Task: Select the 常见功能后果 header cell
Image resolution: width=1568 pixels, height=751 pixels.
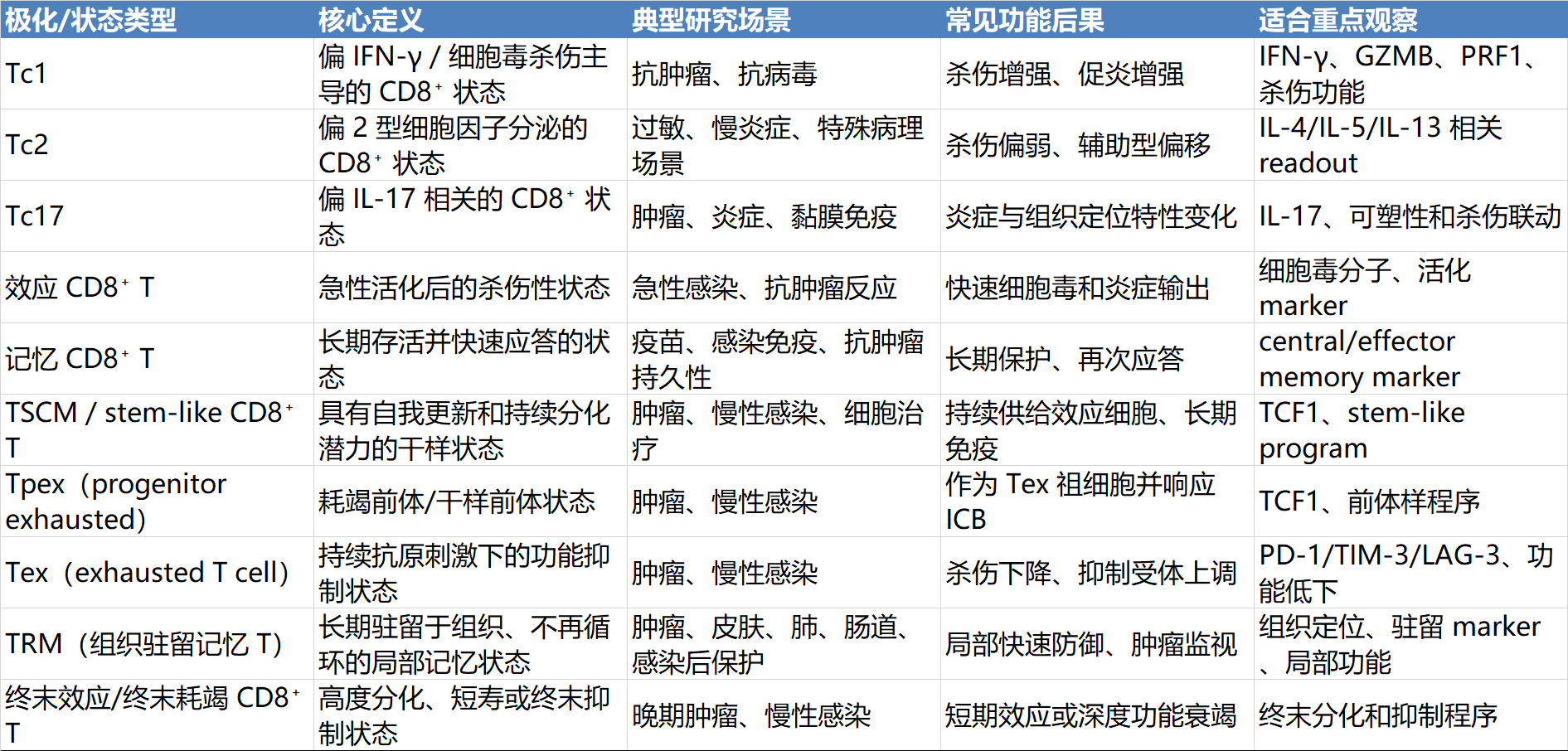Action: (1024, 20)
